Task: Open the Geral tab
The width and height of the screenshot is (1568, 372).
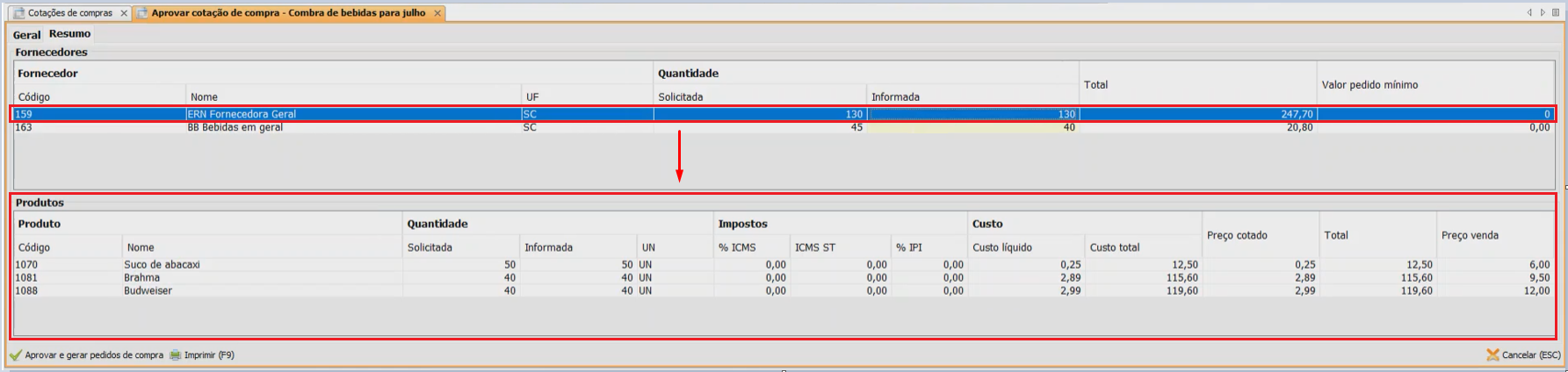Action: (x=26, y=34)
